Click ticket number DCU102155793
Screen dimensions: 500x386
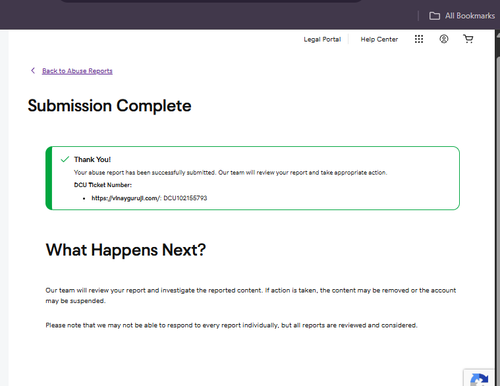point(185,198)
